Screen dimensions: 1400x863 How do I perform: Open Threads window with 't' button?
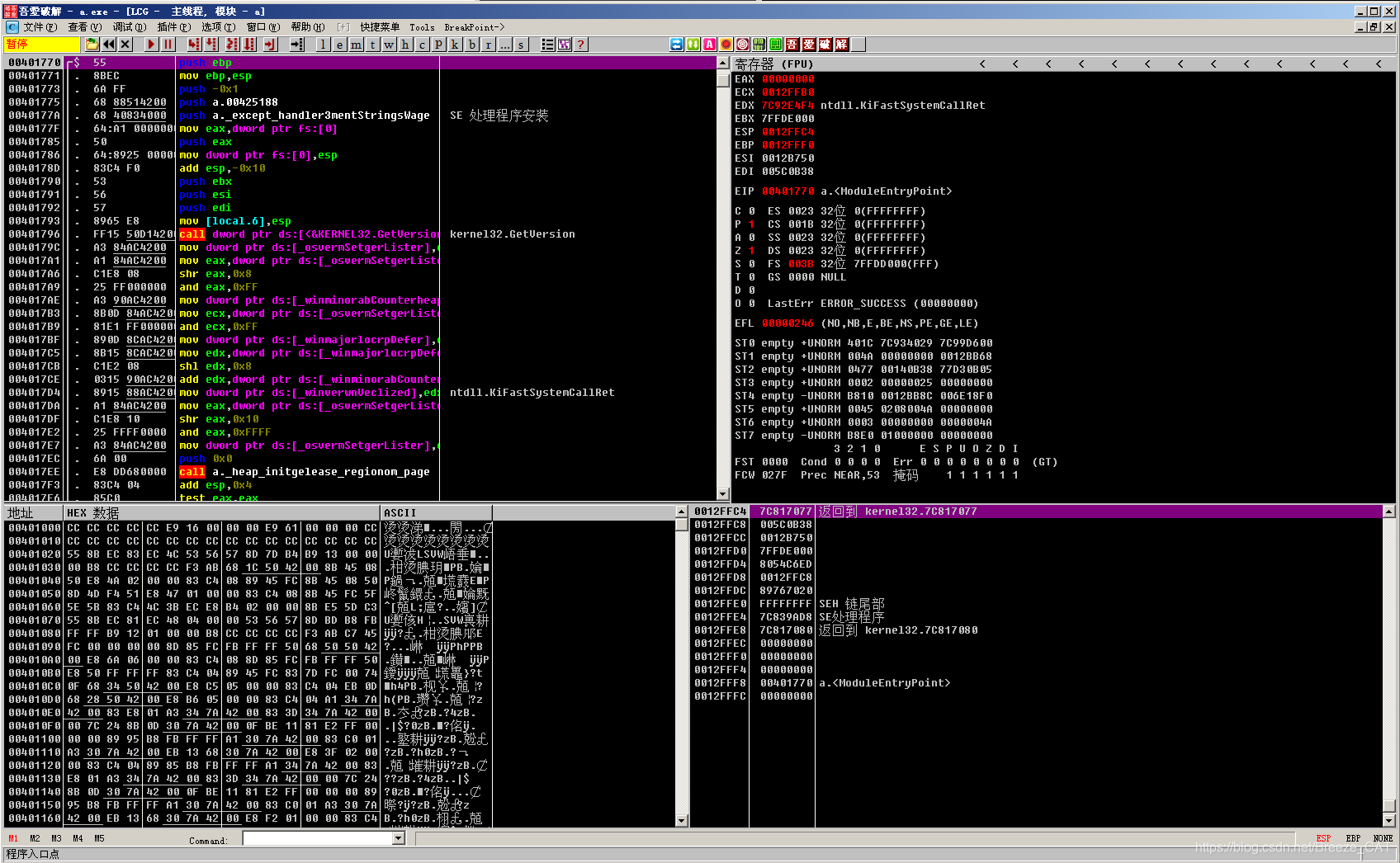click(372, 45)
